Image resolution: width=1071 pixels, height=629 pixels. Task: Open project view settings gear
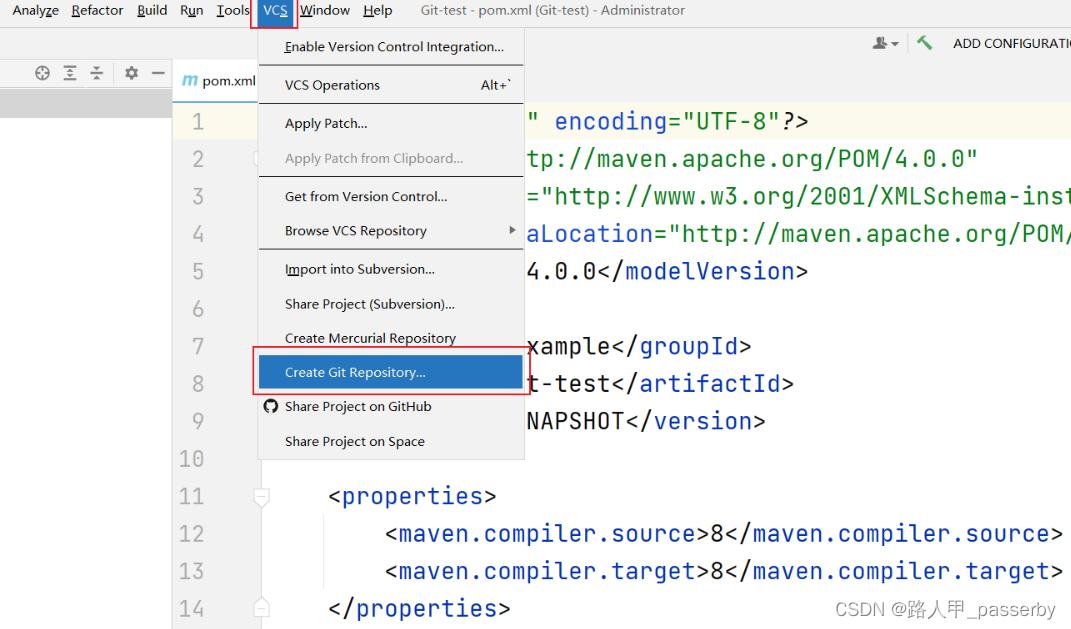[x=131, y=73]
